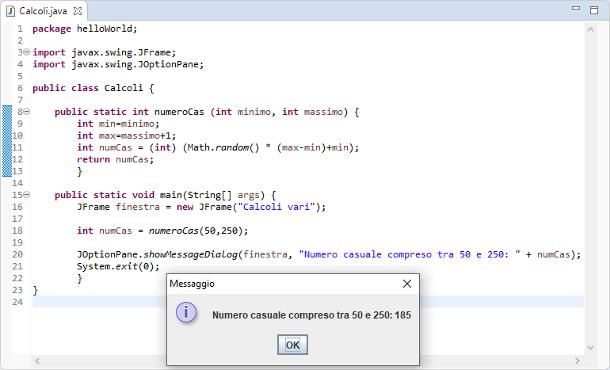
Task: Click the Java file icon on Calcoli.java tab
Action: click(11, 11)
